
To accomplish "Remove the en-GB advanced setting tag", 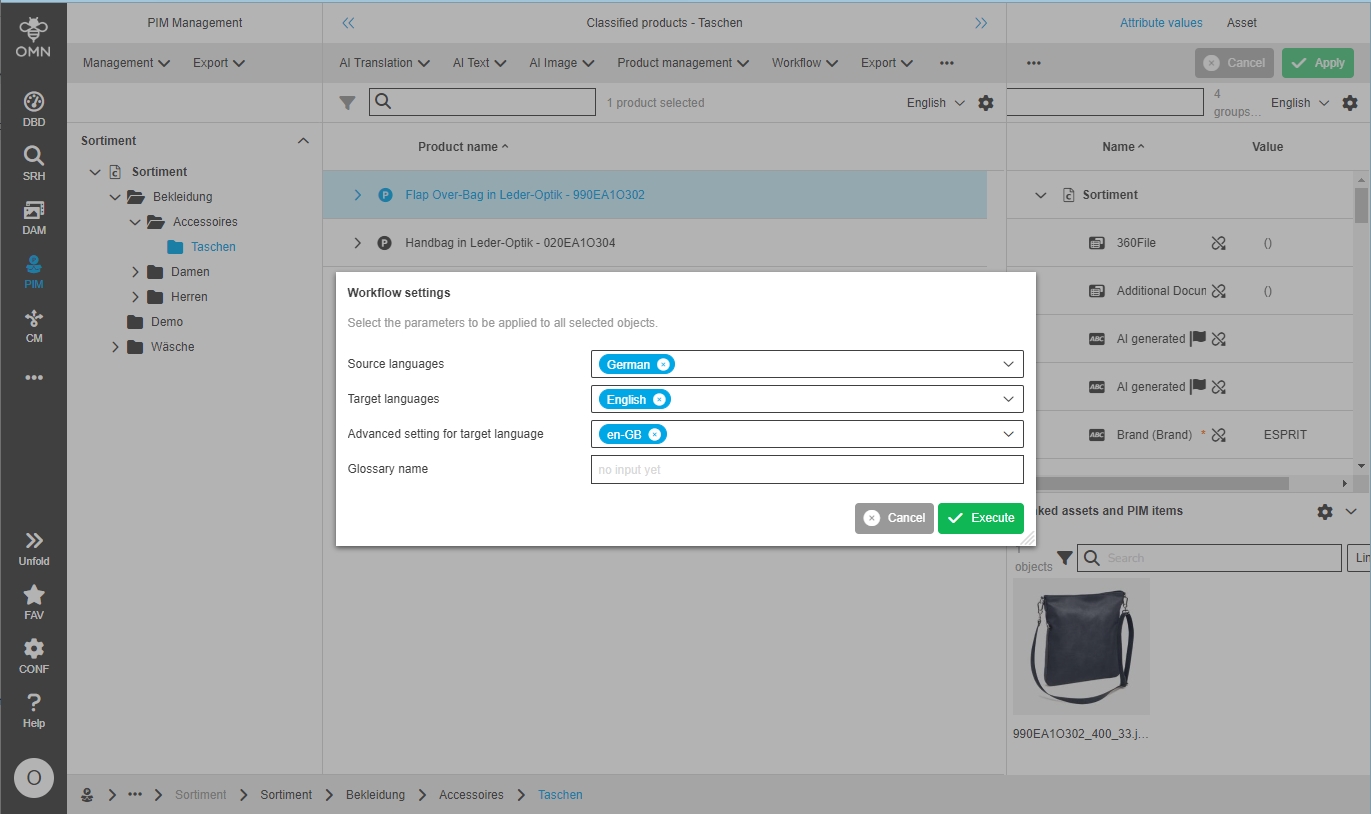I will tap(654, 435).
